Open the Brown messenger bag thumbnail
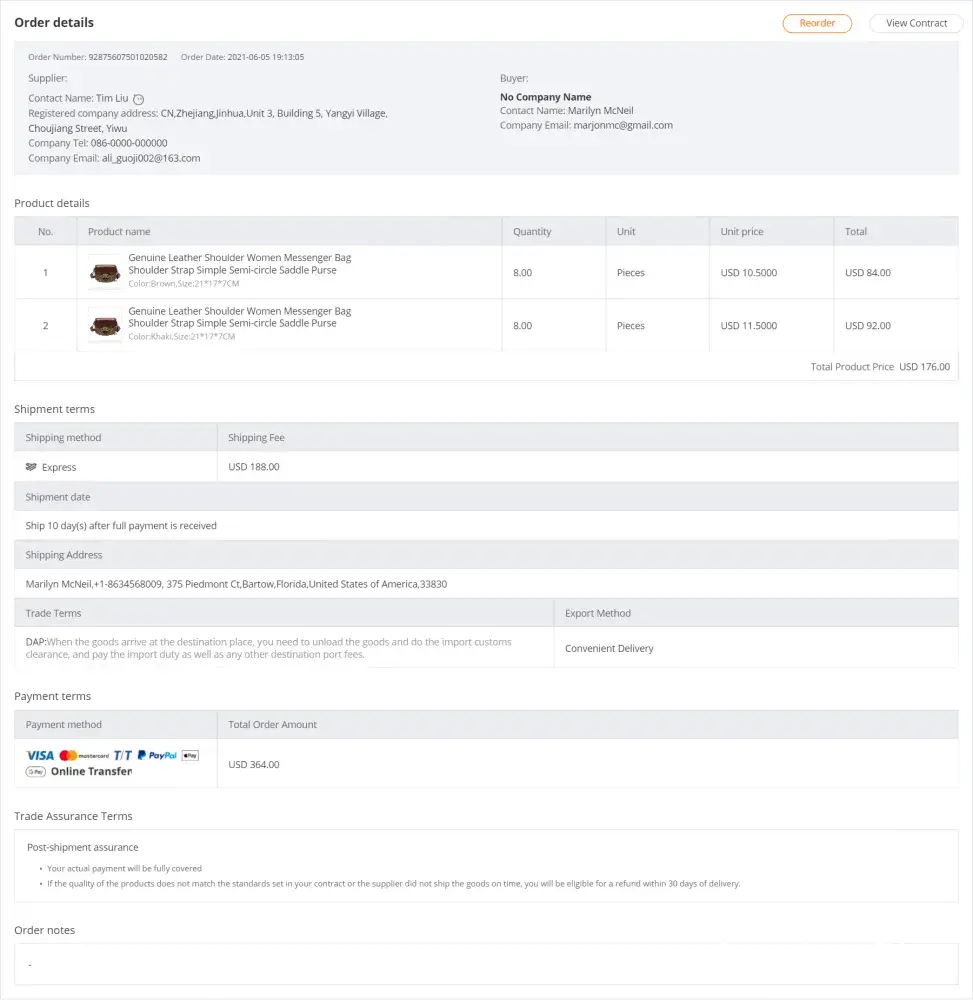Screen dimensions: 973x1000 tap(105, 272)
